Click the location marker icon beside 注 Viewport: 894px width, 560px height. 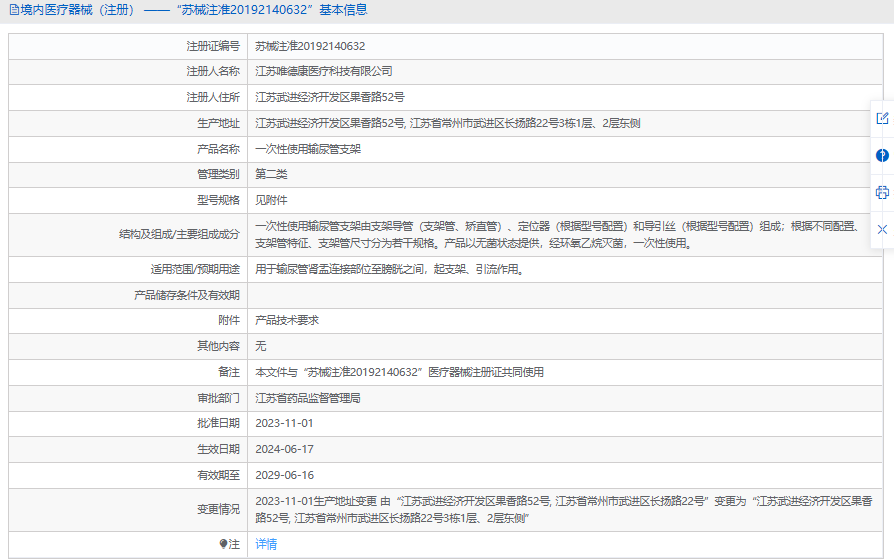[224, 544]
